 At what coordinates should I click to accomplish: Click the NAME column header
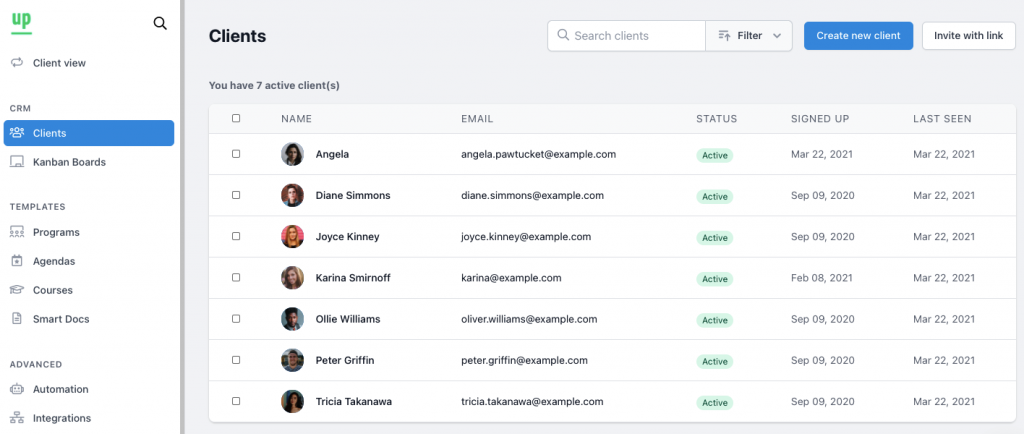[296, 119]
